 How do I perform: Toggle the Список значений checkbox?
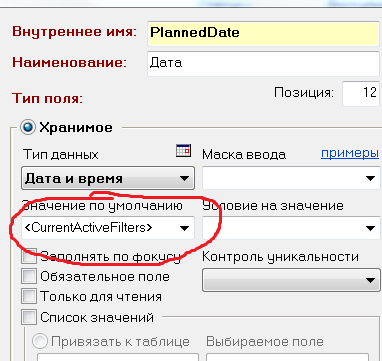tap(29, 317)
